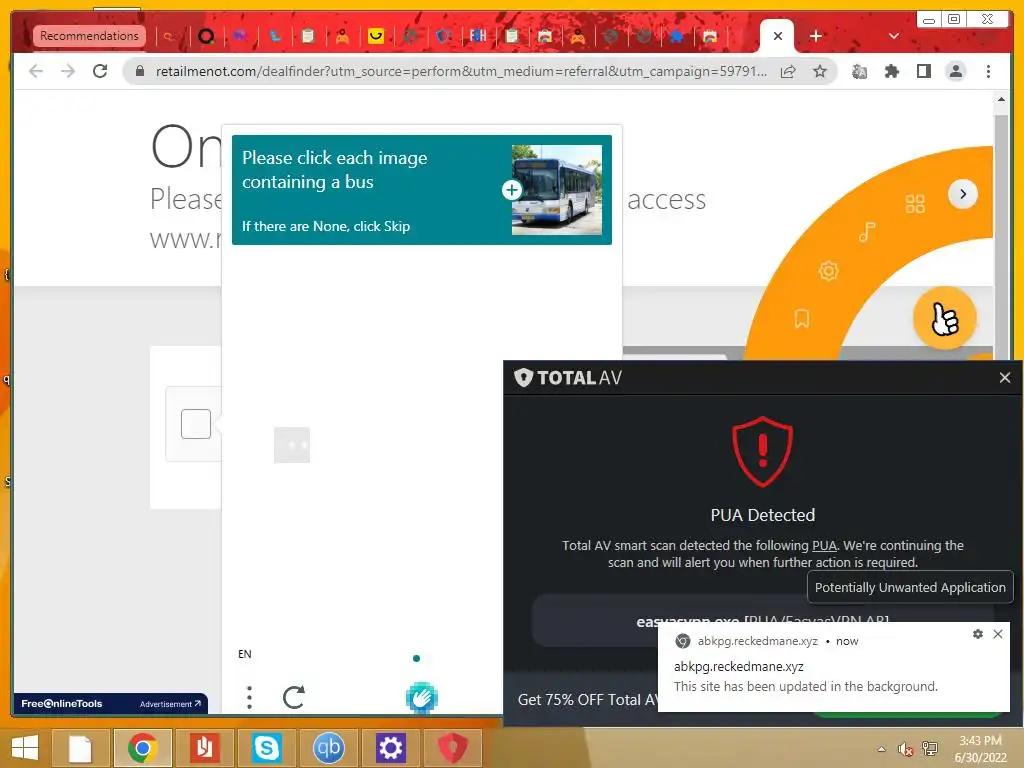Click the underlined PUA link in the TotalAV alert
The width and height of the screenshot is (1024, 768).
point(824,545)
